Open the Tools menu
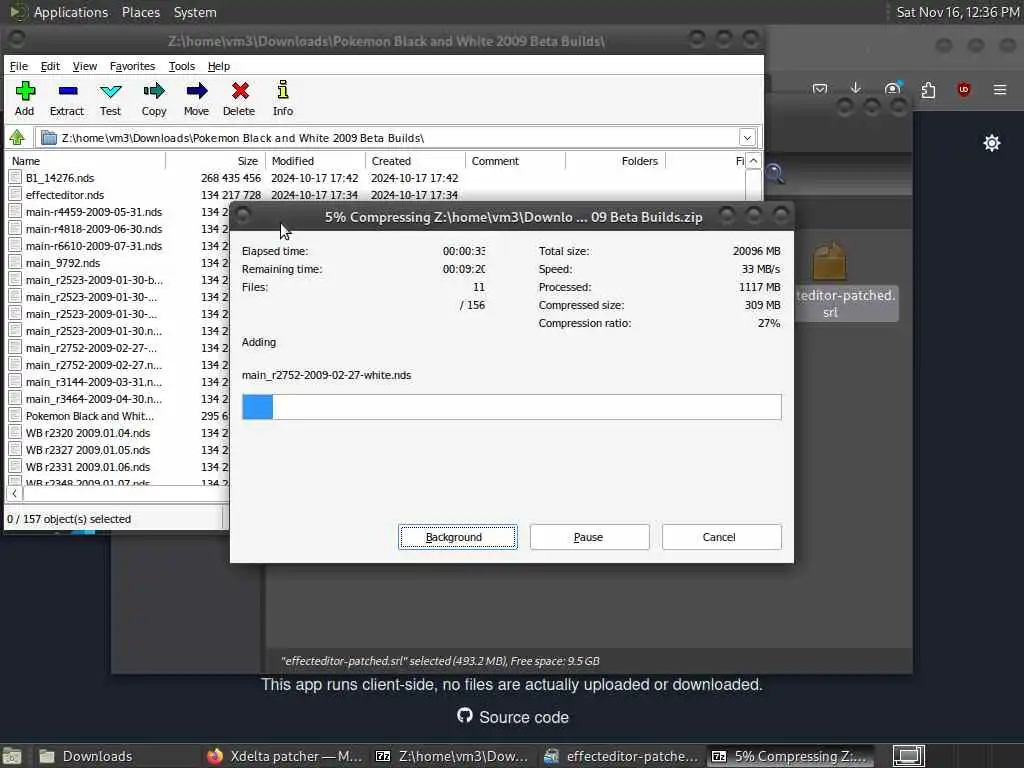The image size is (1024, 768). pyautogui.click(x=182, y=66)
